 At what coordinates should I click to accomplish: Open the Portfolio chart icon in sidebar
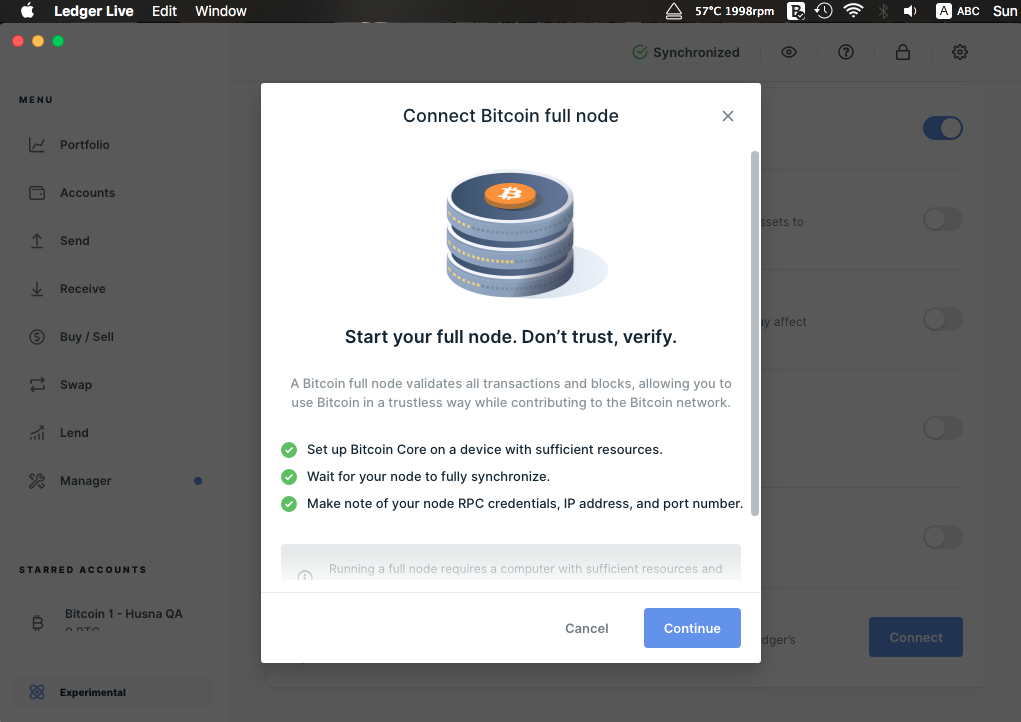(37, 145)
